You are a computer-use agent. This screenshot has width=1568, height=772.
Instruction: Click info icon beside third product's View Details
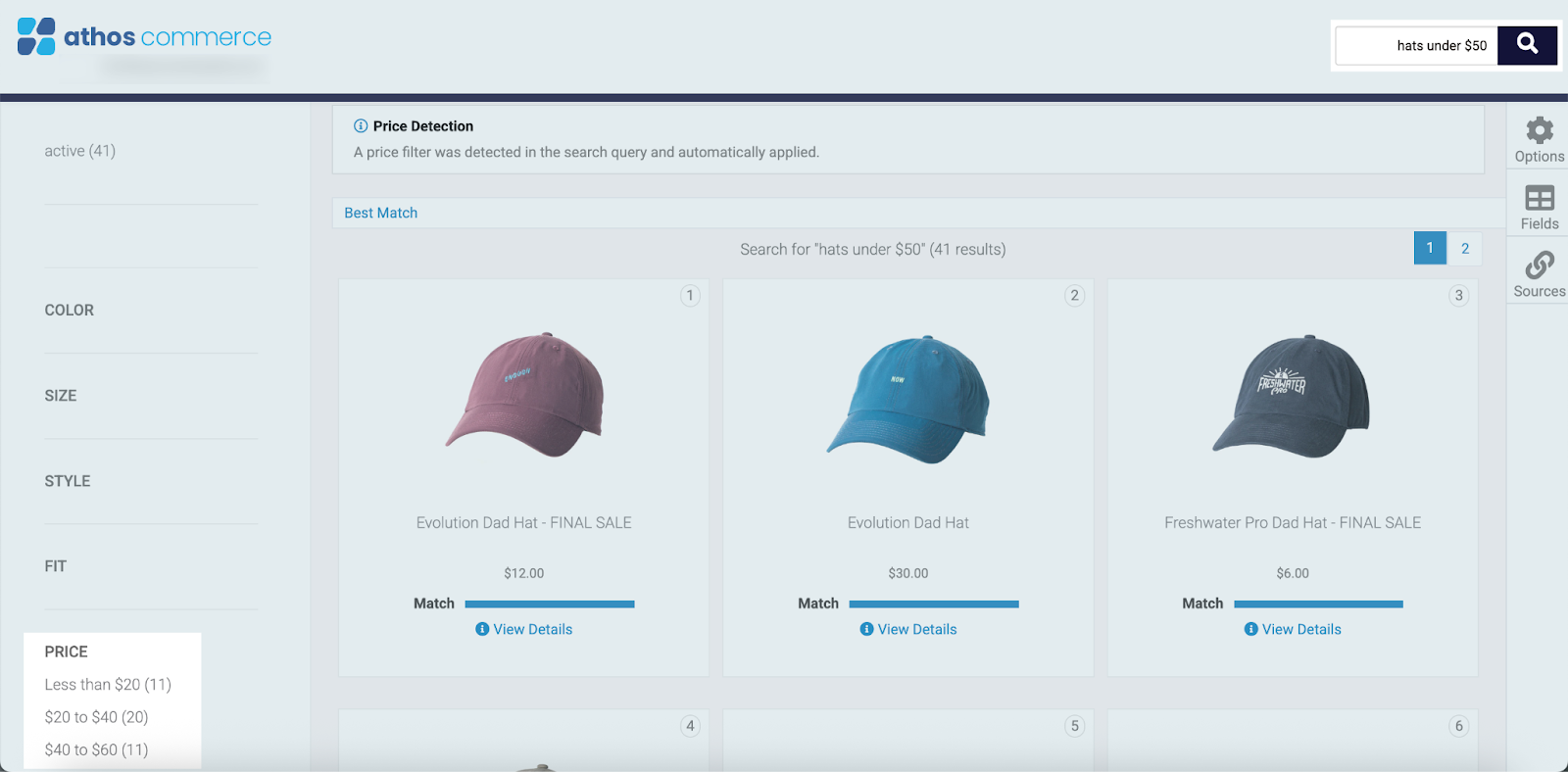point(1250,629)
